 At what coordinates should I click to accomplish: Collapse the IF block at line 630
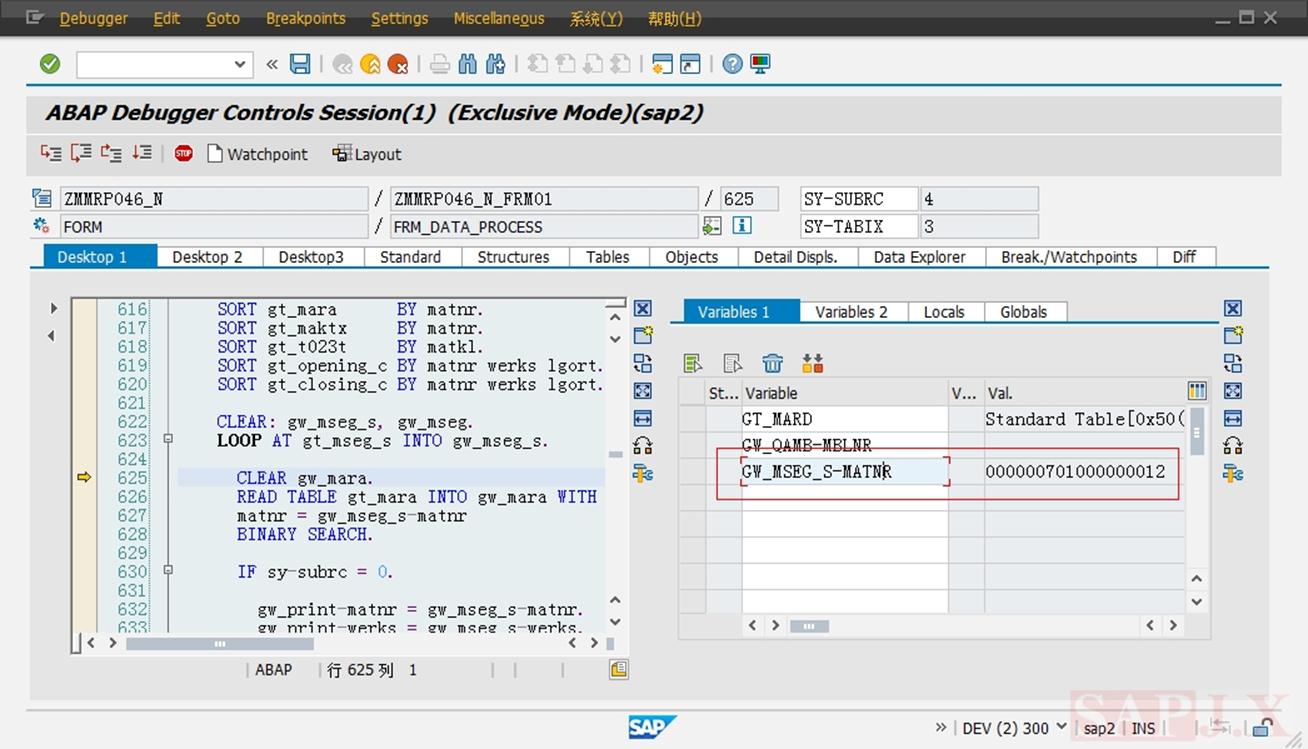168,570
